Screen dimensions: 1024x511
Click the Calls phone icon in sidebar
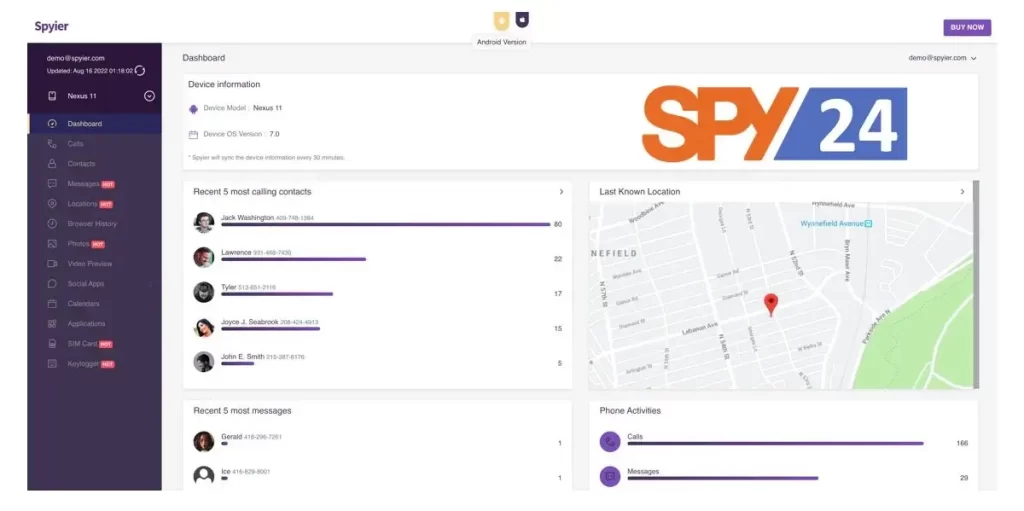tap(52, 144)
